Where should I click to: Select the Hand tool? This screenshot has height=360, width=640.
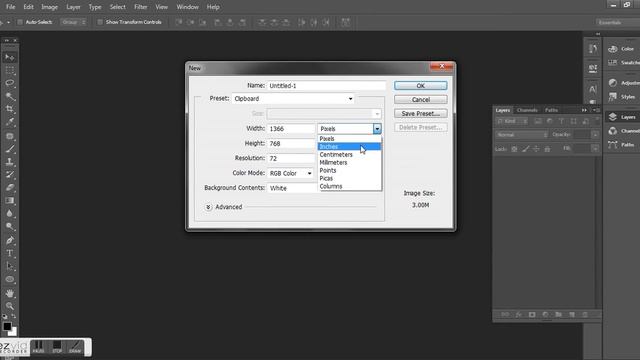(9, 293)
